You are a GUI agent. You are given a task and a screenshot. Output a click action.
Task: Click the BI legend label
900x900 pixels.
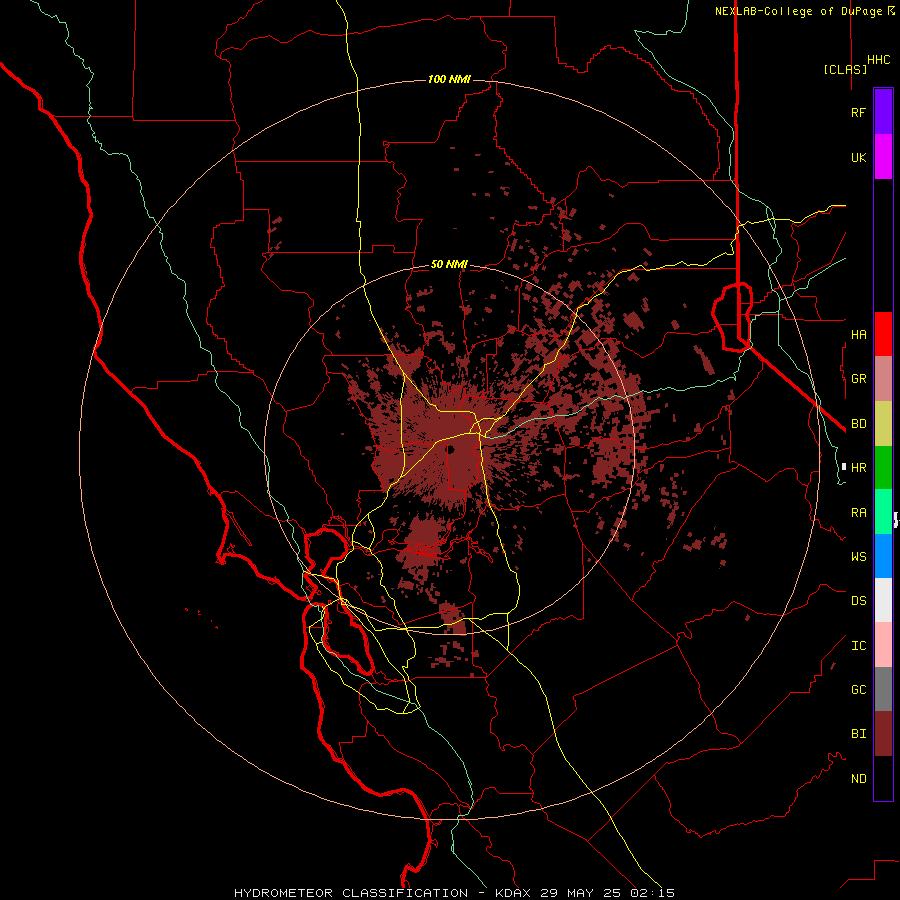point(858,734)
